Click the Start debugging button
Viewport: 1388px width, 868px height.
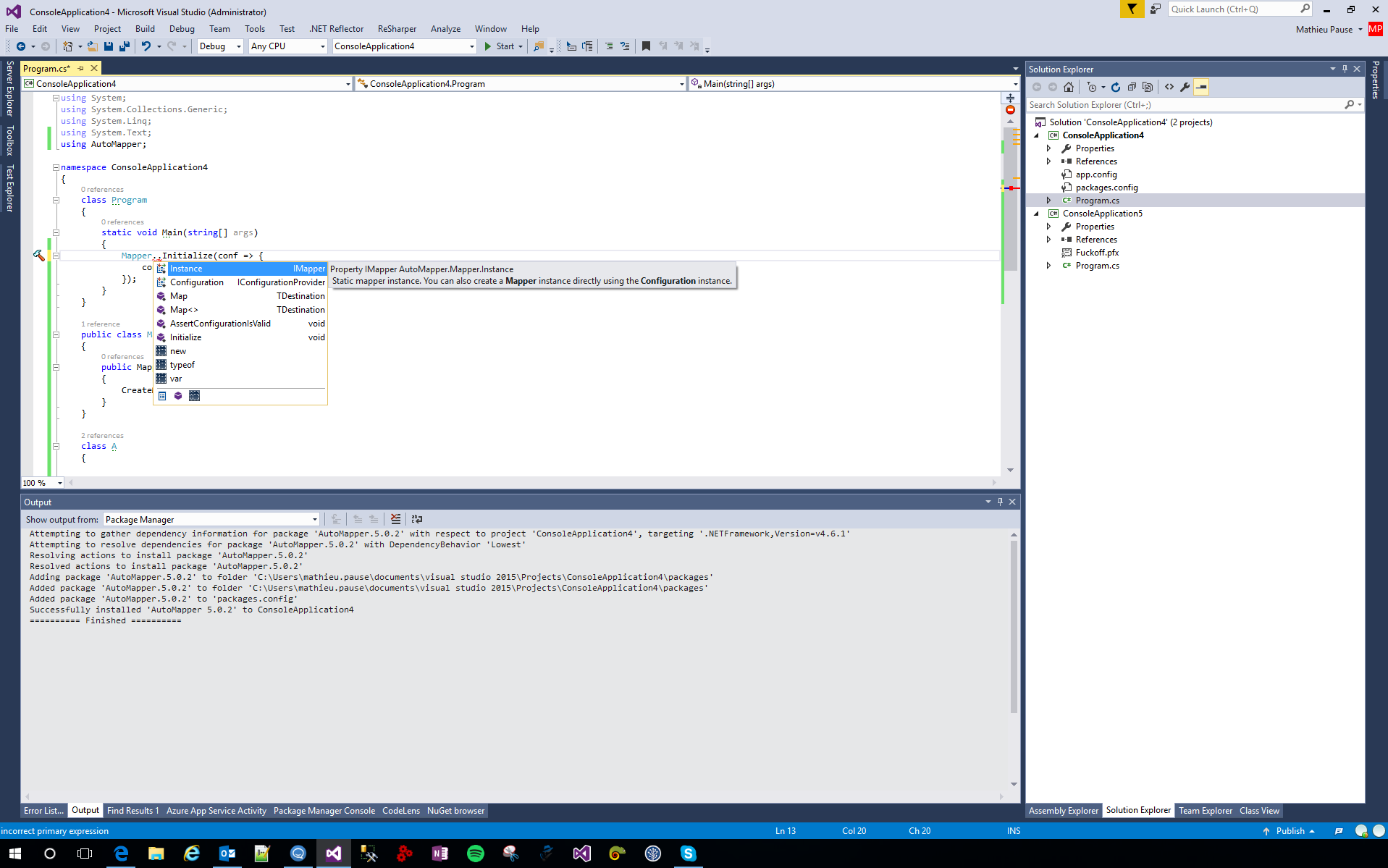(502, 46)
